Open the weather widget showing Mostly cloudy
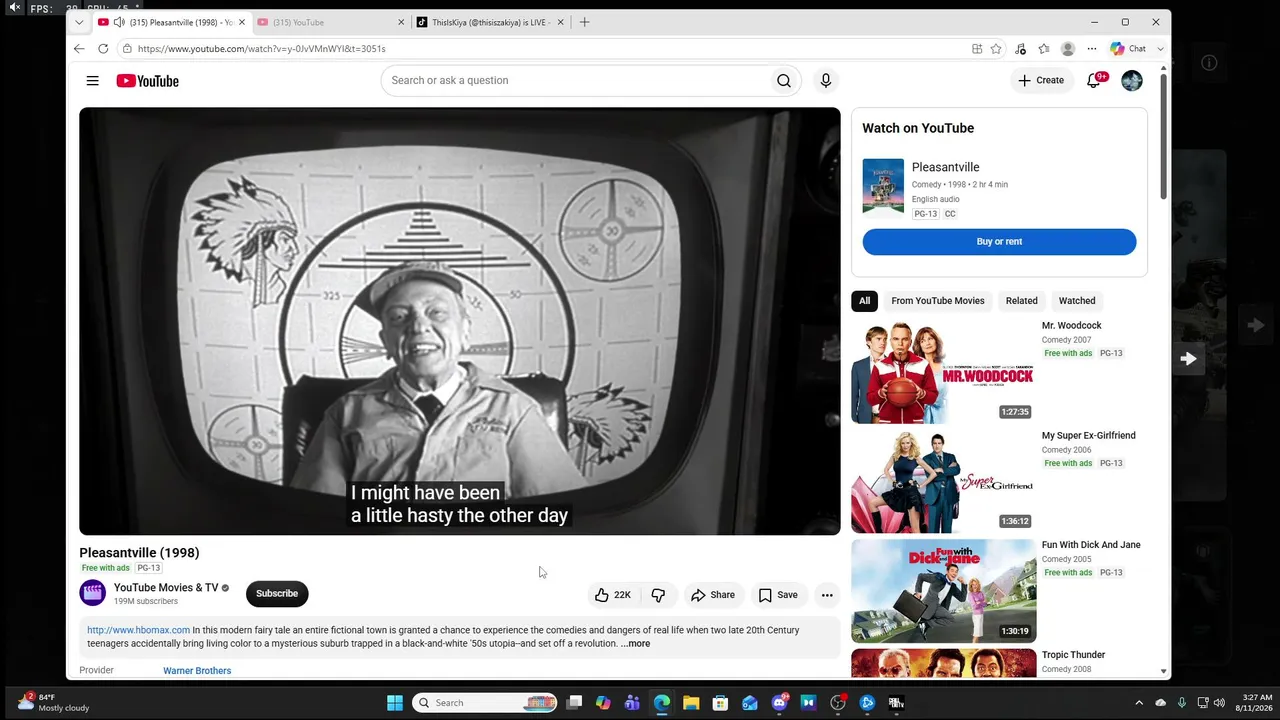 54,702
